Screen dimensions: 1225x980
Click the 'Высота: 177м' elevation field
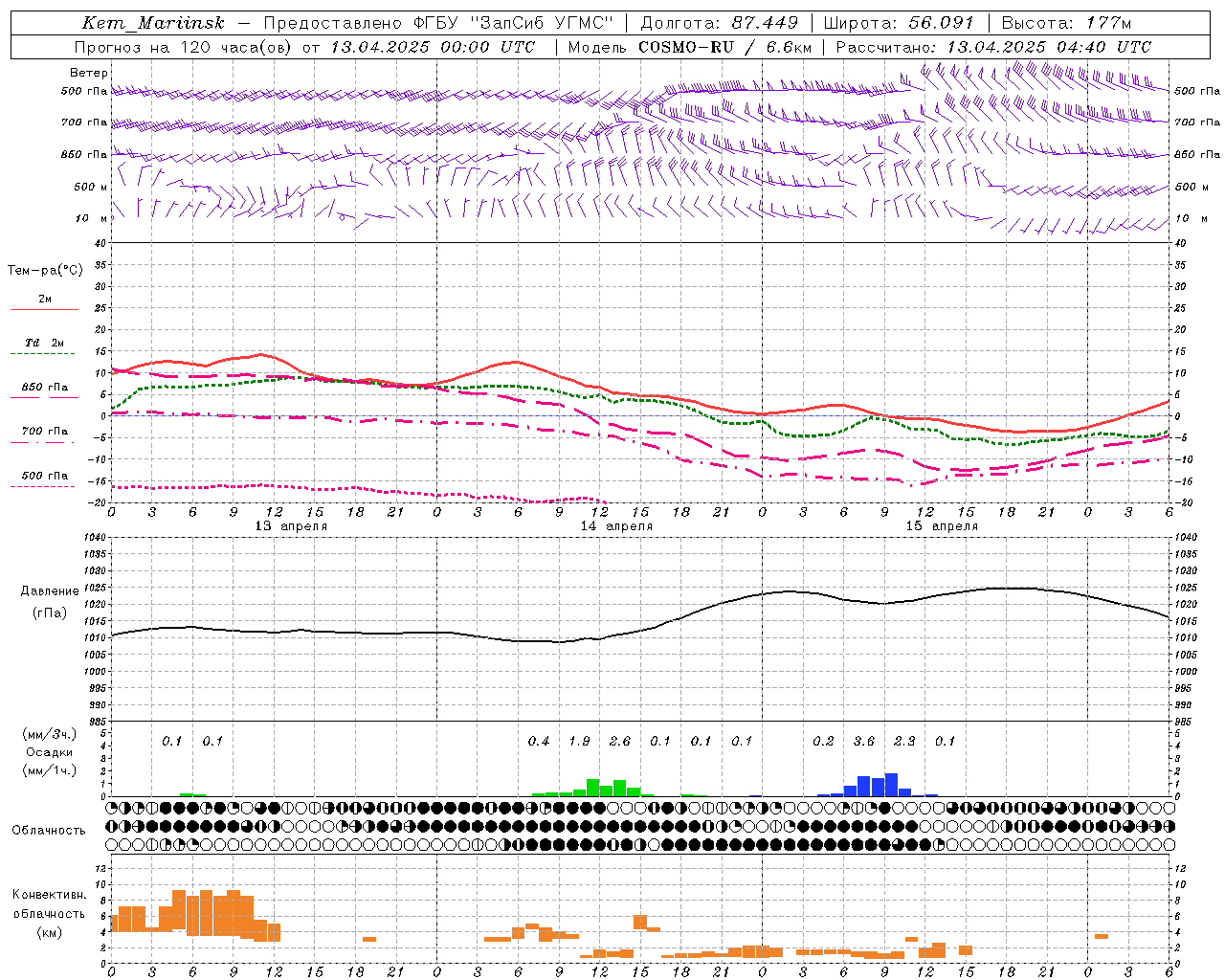[x=1066, y=23]
